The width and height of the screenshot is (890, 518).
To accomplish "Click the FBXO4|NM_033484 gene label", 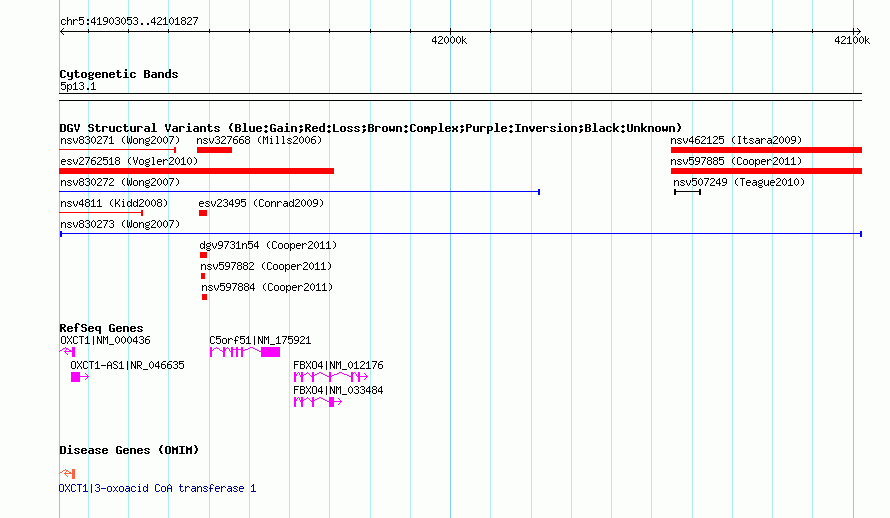I will tap(338, 390).
